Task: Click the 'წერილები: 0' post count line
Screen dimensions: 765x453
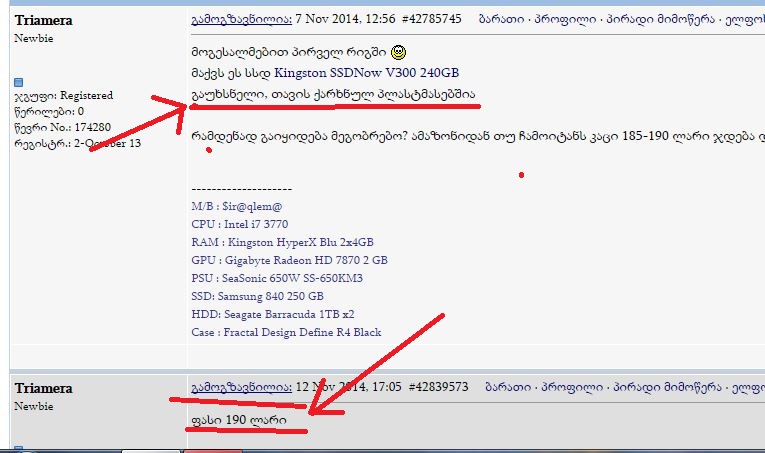Action: click(49, 112)
